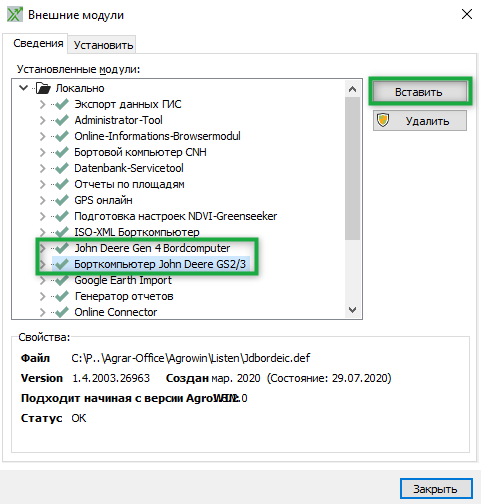Click checkmark icon beside Administrator-Tool

point(62,120)
